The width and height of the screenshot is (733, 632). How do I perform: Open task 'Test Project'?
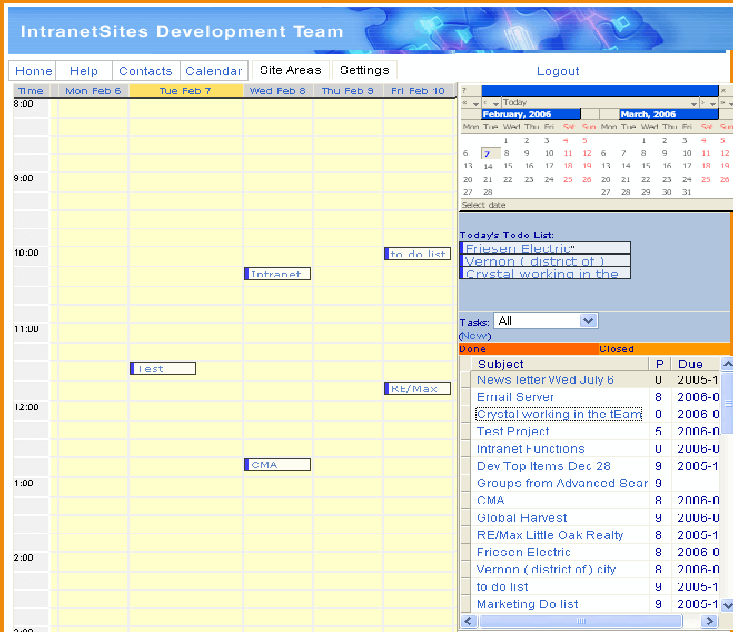coord(513,431)
